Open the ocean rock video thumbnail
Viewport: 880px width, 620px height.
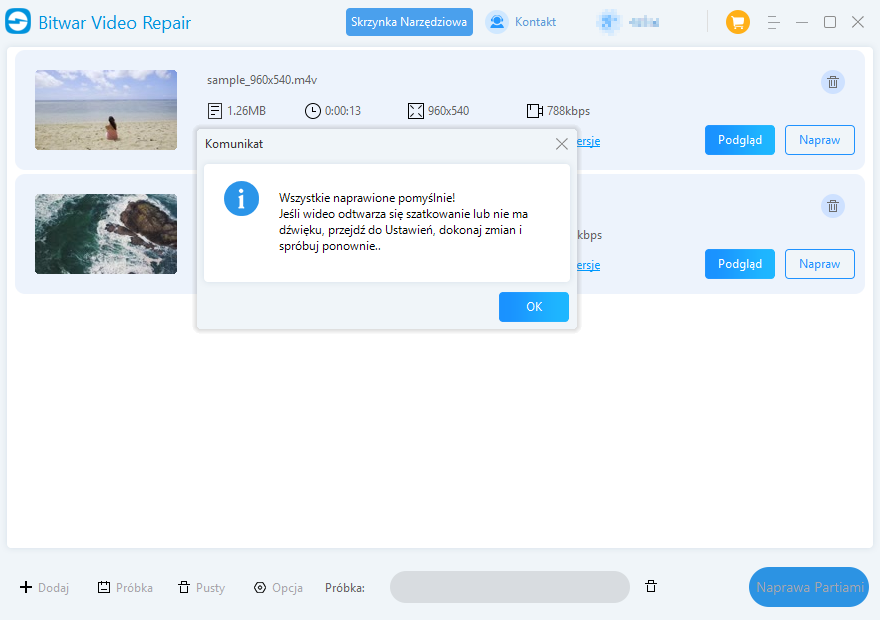click(x=106, y=234)
